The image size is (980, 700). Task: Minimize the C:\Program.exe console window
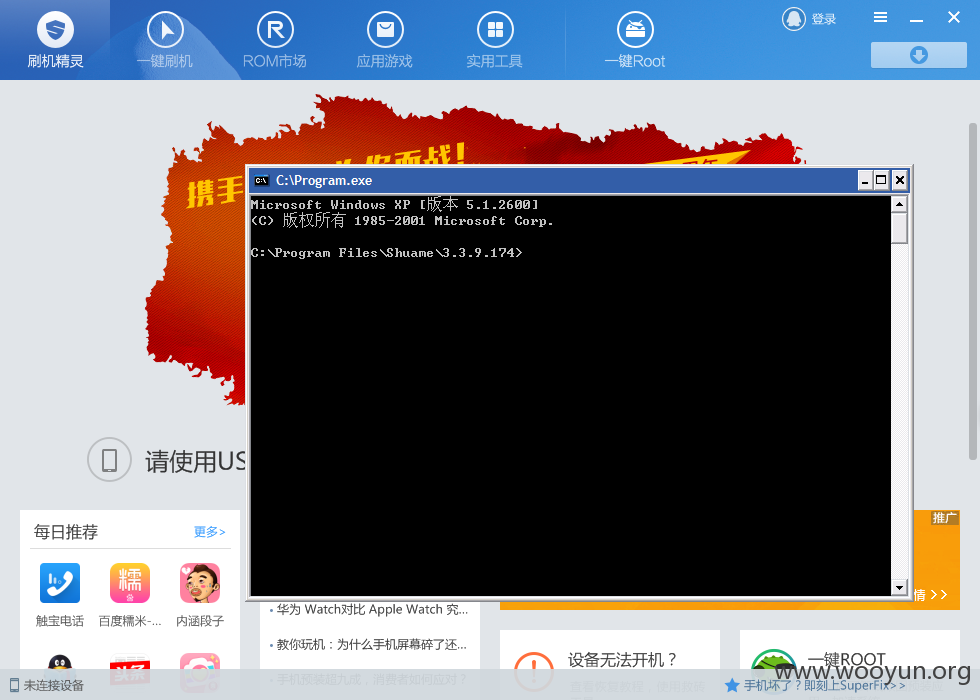click(x=865, y=181)
